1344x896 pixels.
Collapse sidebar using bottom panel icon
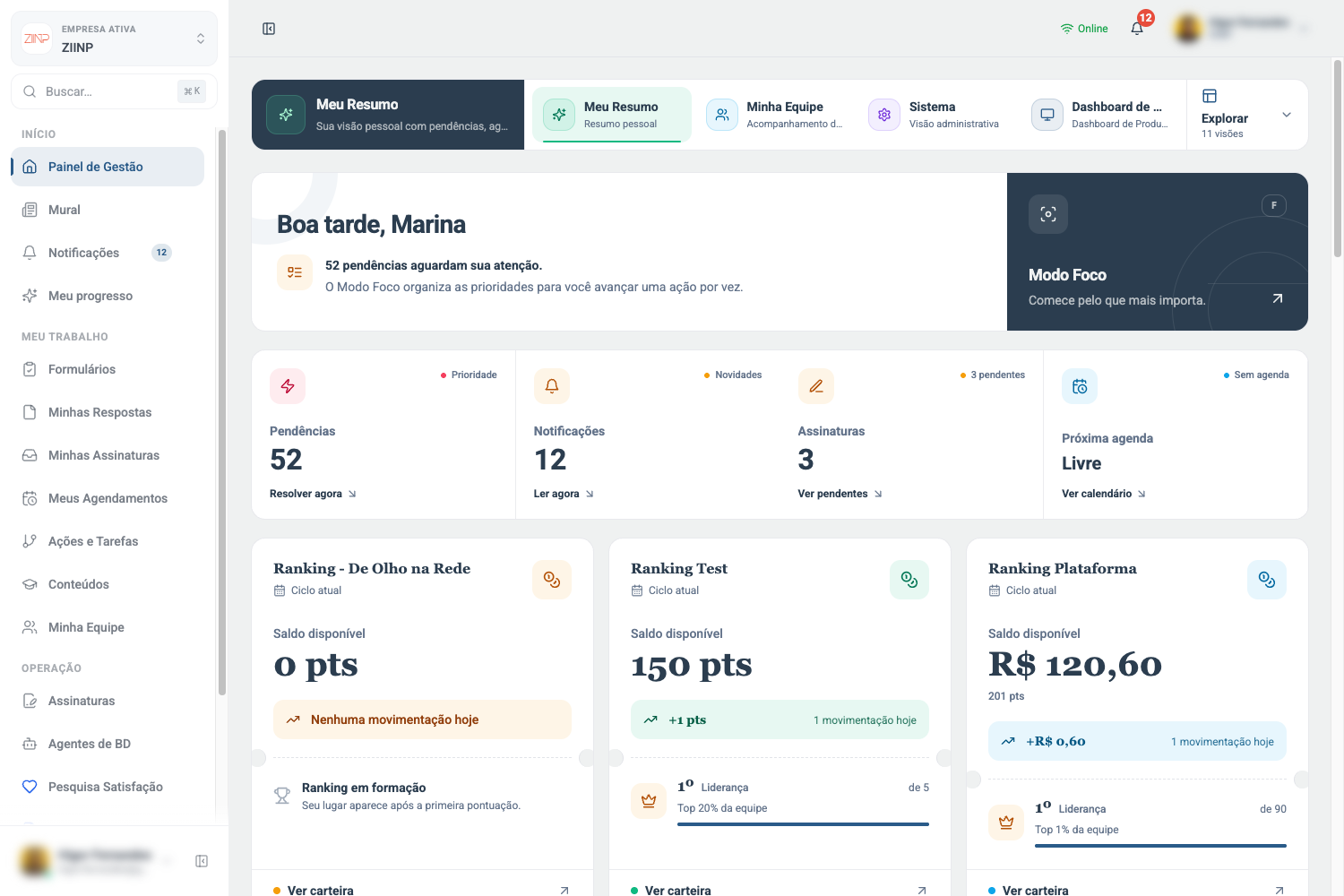coord(202,861)
